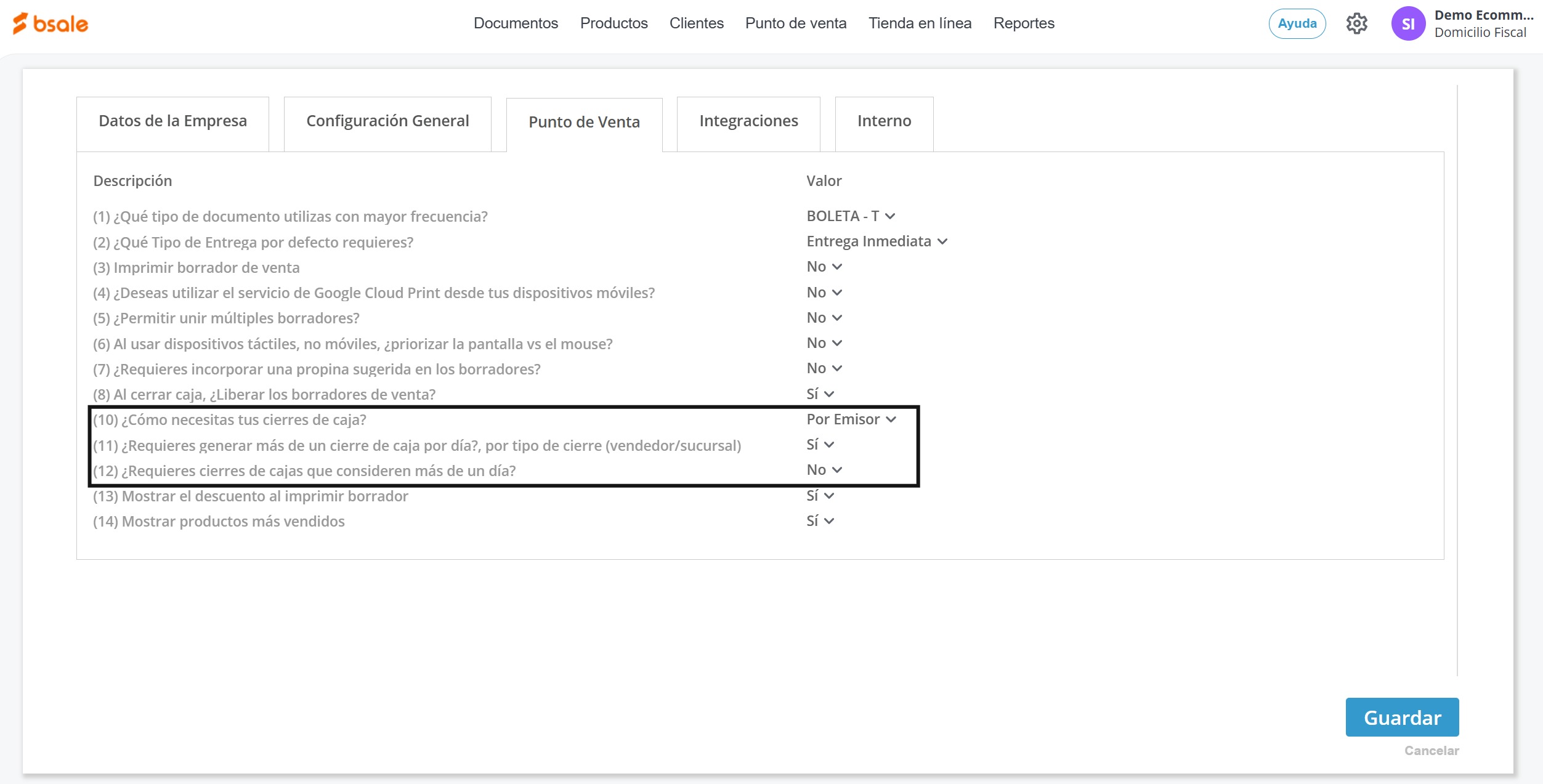Click the Guardar button
1543x784 pixels.
(1401, 717)
